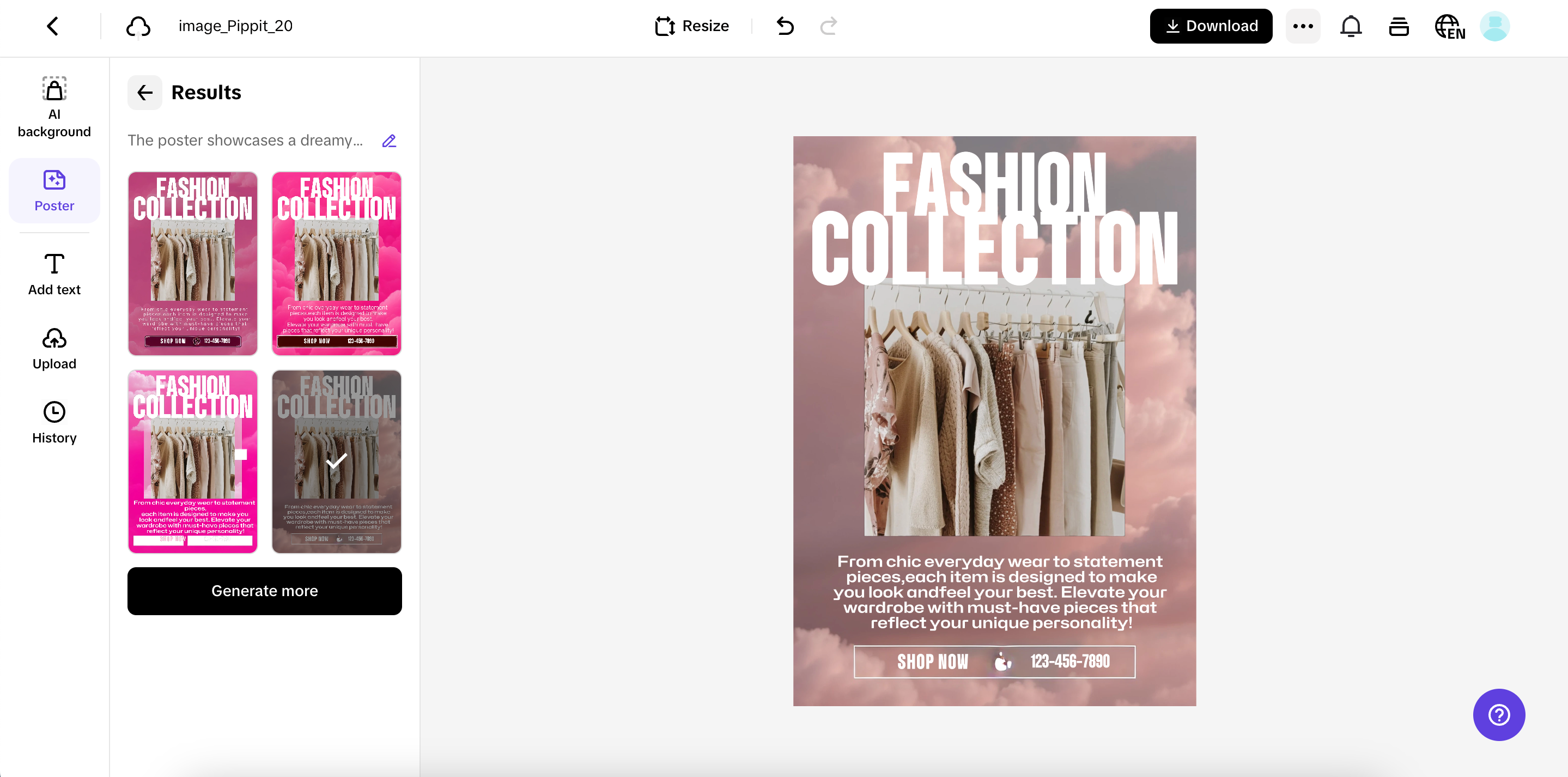Viewport: 1568px width, 777px height.
Task: Open the Resize tool
Action: coord(691,26)
